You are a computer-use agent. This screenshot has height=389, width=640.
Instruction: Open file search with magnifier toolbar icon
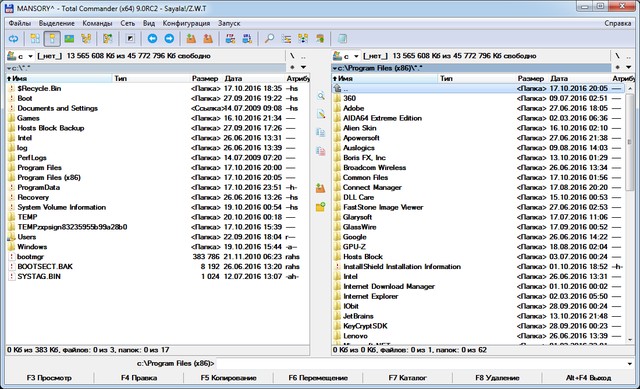point(269,39)
